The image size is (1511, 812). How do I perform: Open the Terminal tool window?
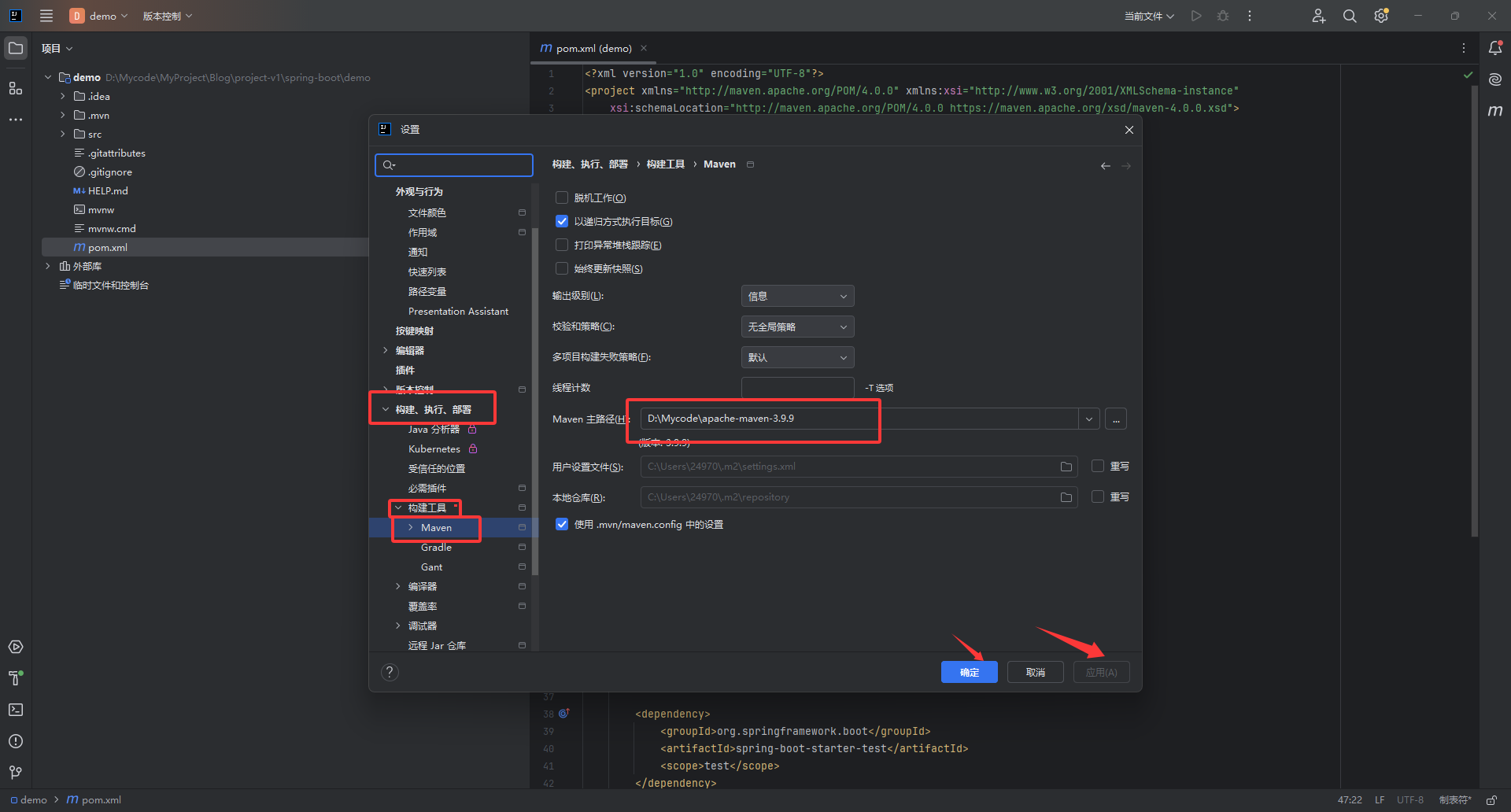[x=16, y=710]
